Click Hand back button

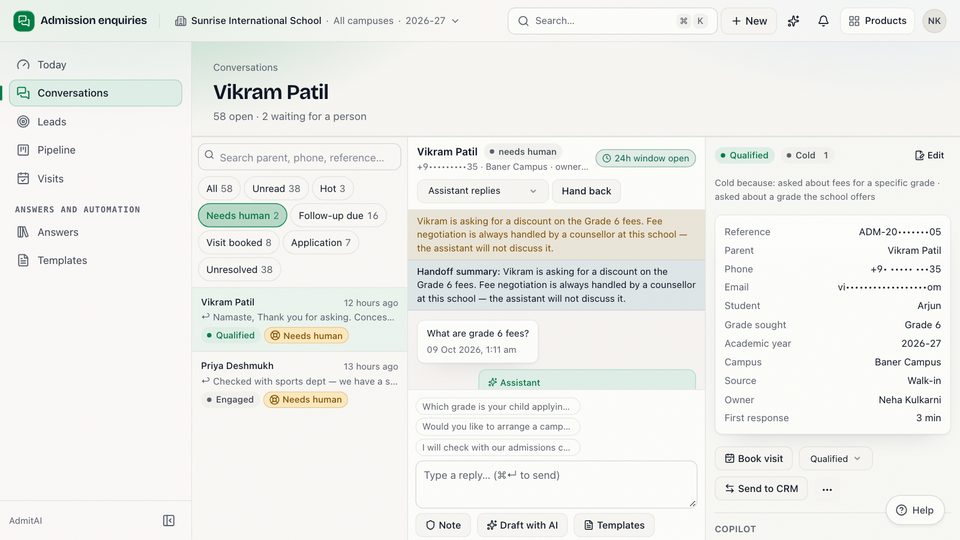[586, 191]
